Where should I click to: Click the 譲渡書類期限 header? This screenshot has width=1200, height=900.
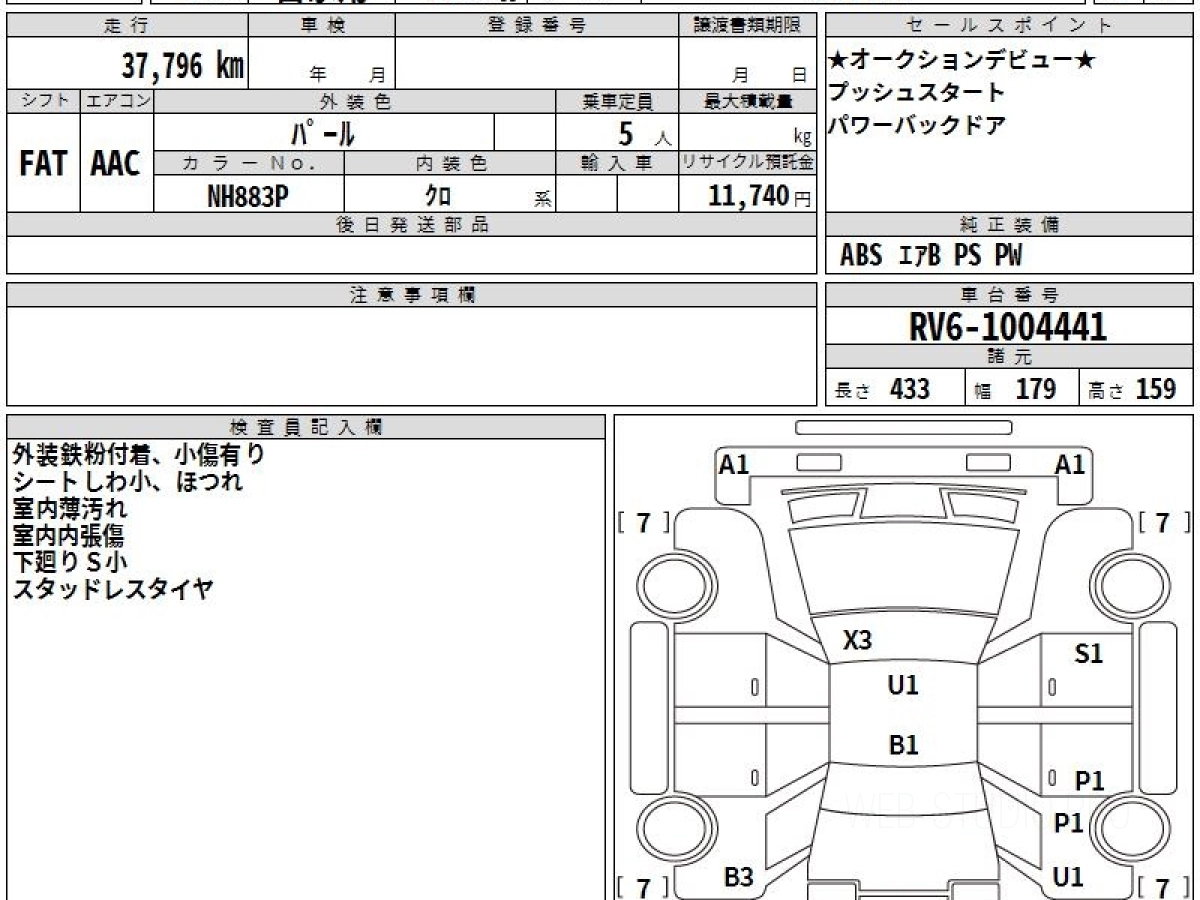click(x=747, y=26)
